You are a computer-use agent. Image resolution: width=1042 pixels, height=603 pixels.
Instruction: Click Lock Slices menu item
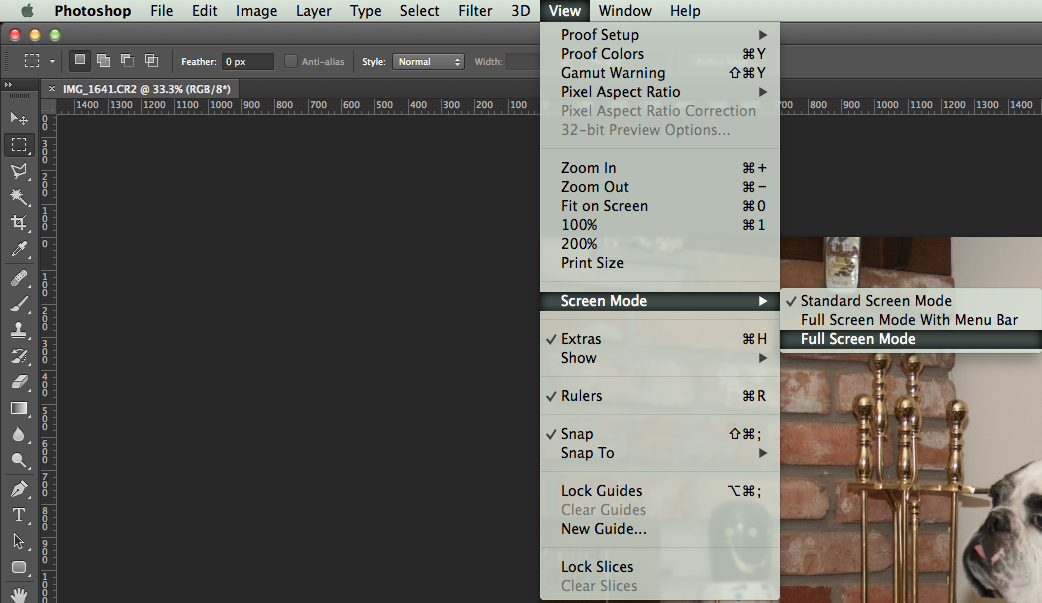tap(660, 567)
